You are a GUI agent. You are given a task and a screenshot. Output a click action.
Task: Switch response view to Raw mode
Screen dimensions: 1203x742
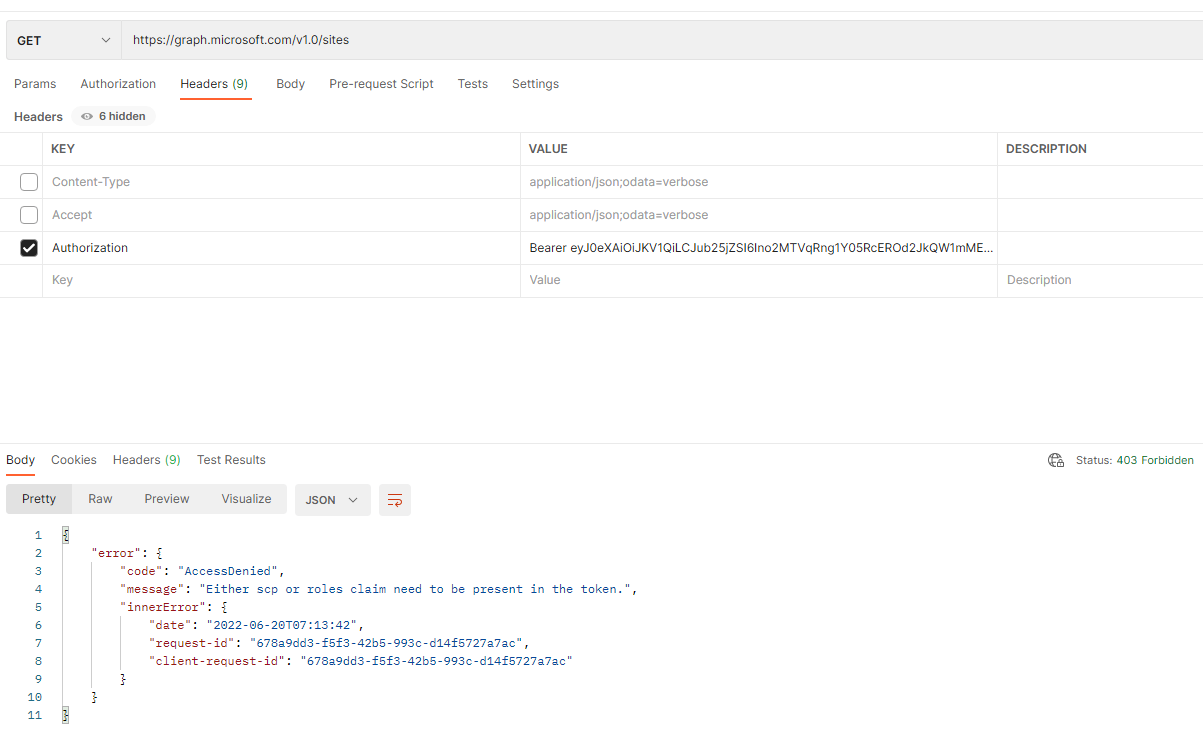[x=99, y=498]
